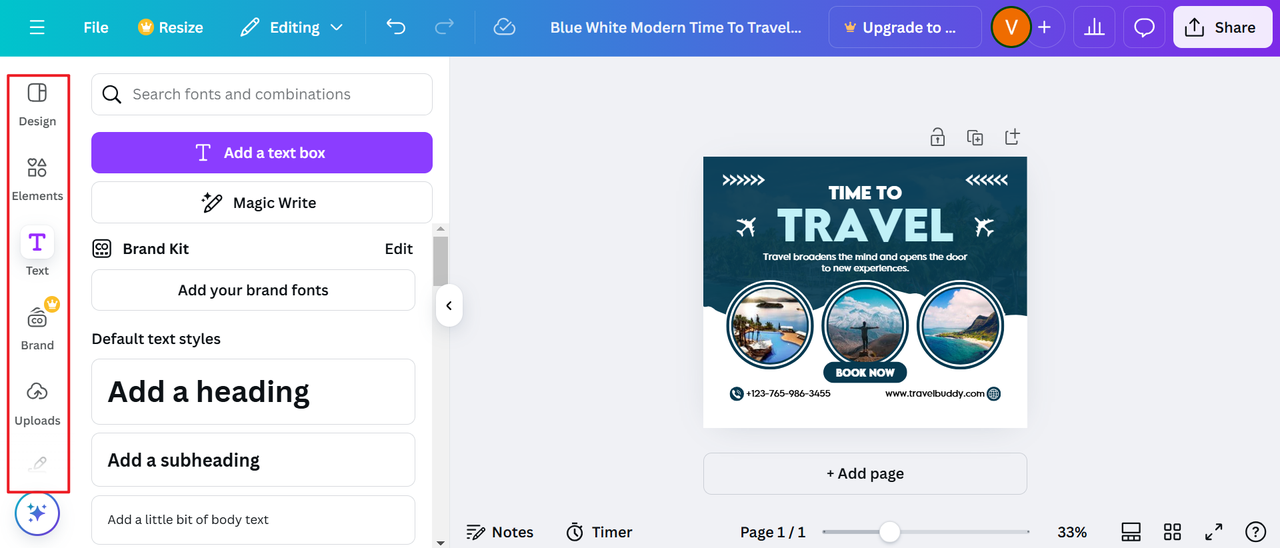Open the Brand sidebar tab

[x=37, y=328]
